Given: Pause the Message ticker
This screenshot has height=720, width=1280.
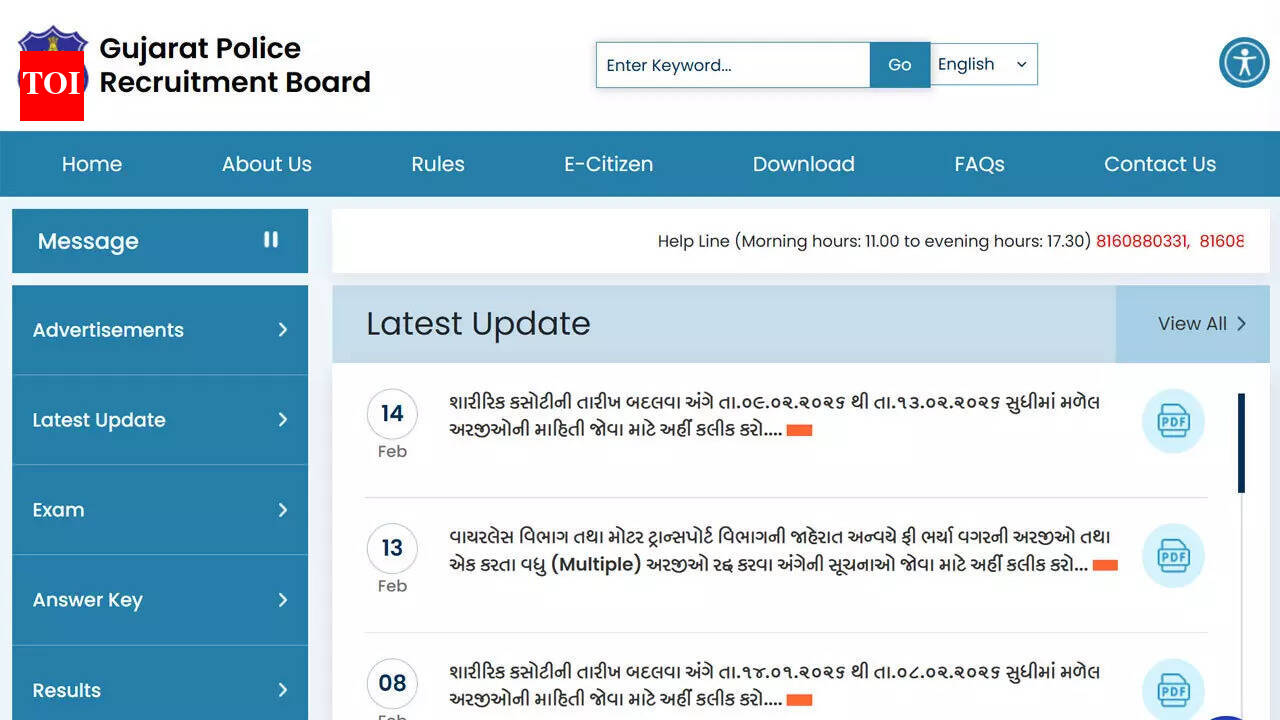Looking at the screenshot, I should (271, 240).
